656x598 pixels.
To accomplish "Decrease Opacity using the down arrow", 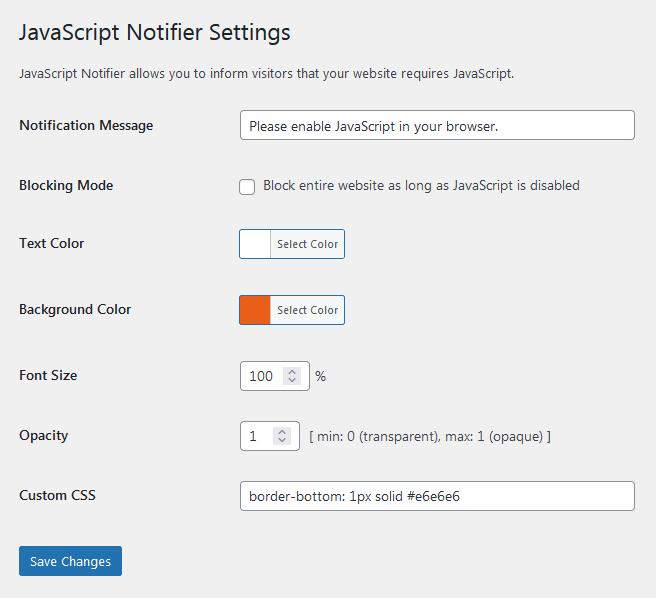I will [x=282, y=441].
